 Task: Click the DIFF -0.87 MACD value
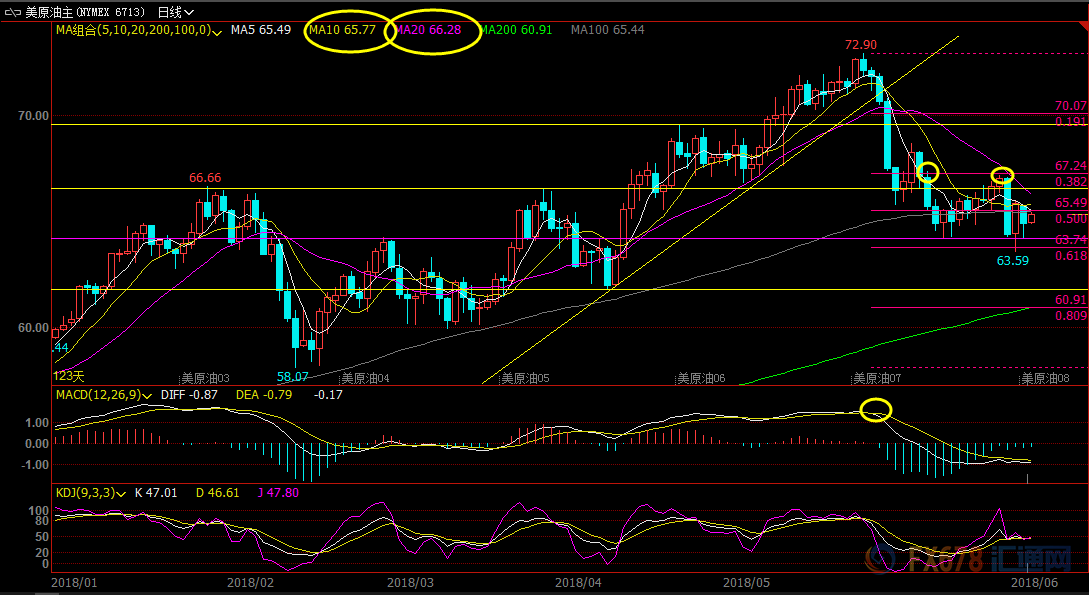(x=192, y=395)
